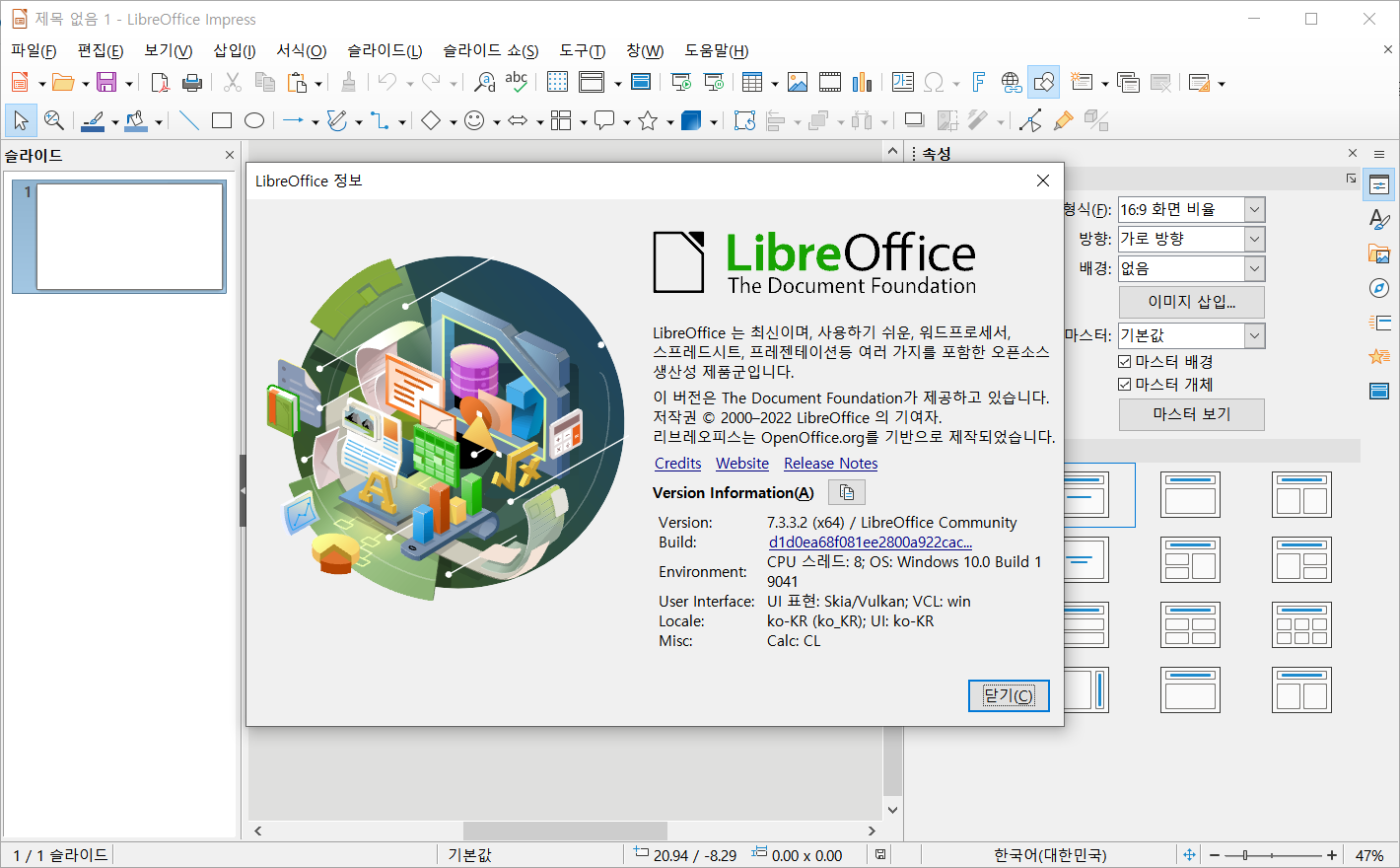Select the Ellipse drawing tool
This screenshot has width=1400, height=868.
(254, 120)
